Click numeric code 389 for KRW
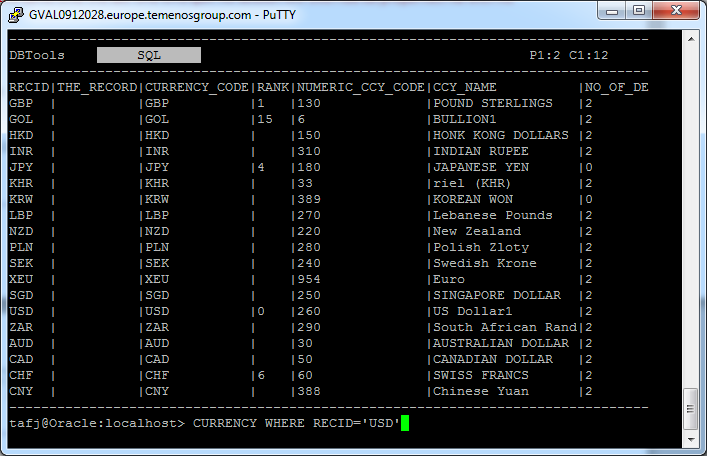 click(308, 199)
